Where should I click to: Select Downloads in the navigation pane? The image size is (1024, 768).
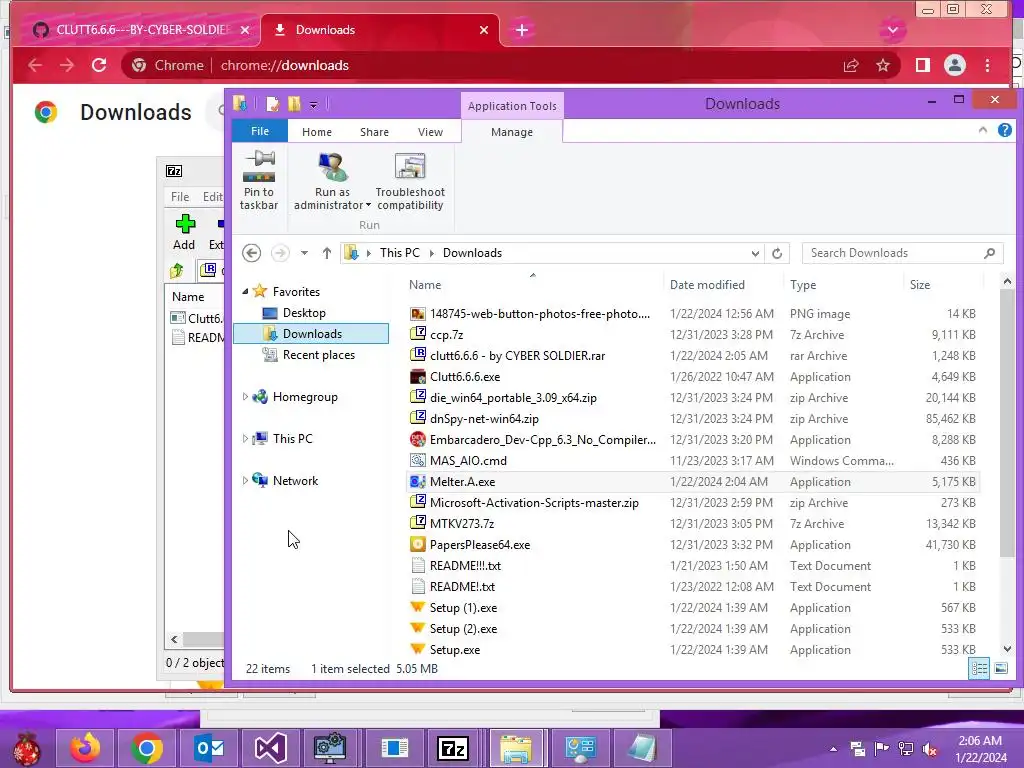coord(312,334)
